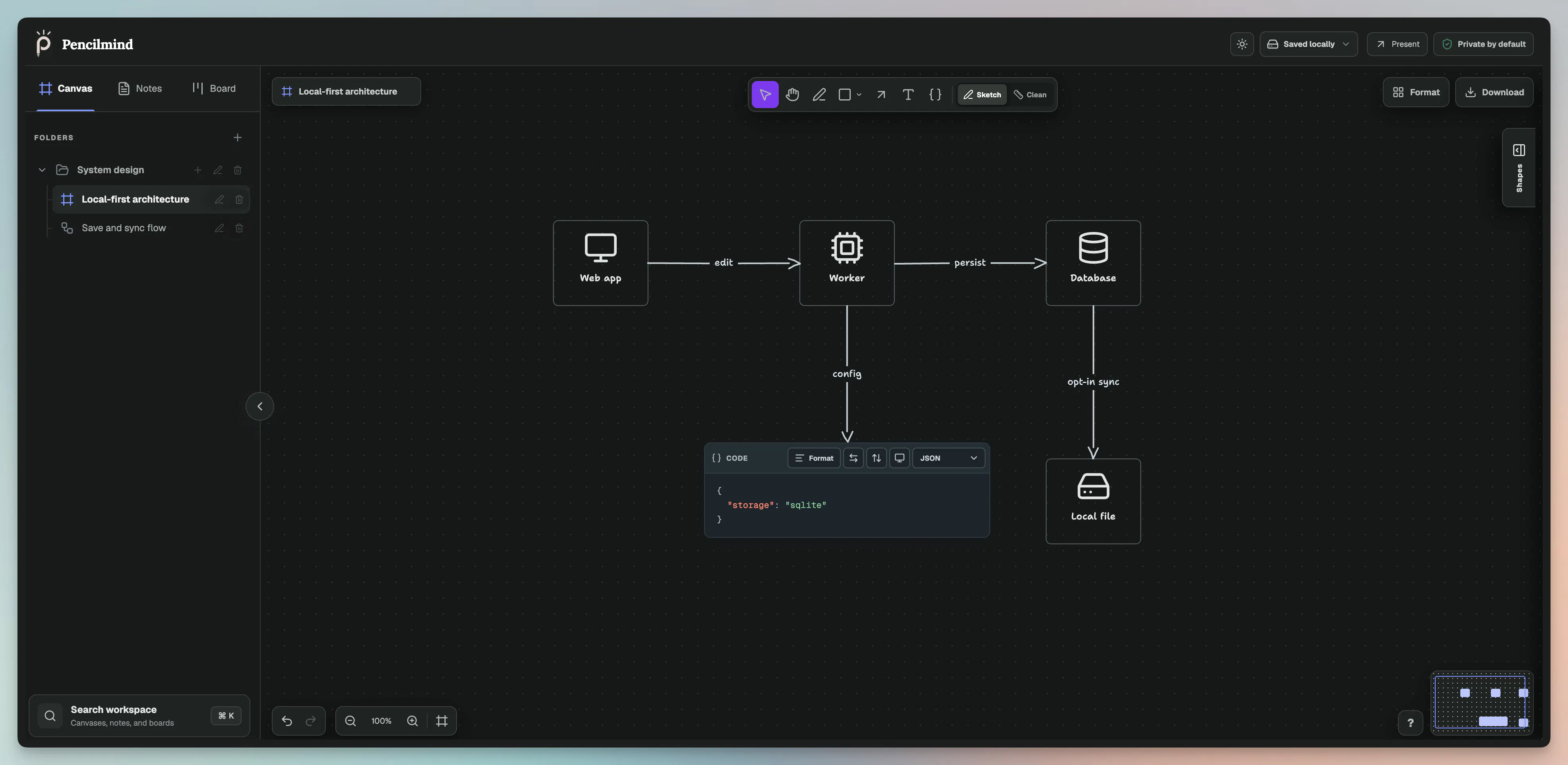Switch to Sketch style
Viewport: 1568px width, 765px height.
tap(982, 94)
